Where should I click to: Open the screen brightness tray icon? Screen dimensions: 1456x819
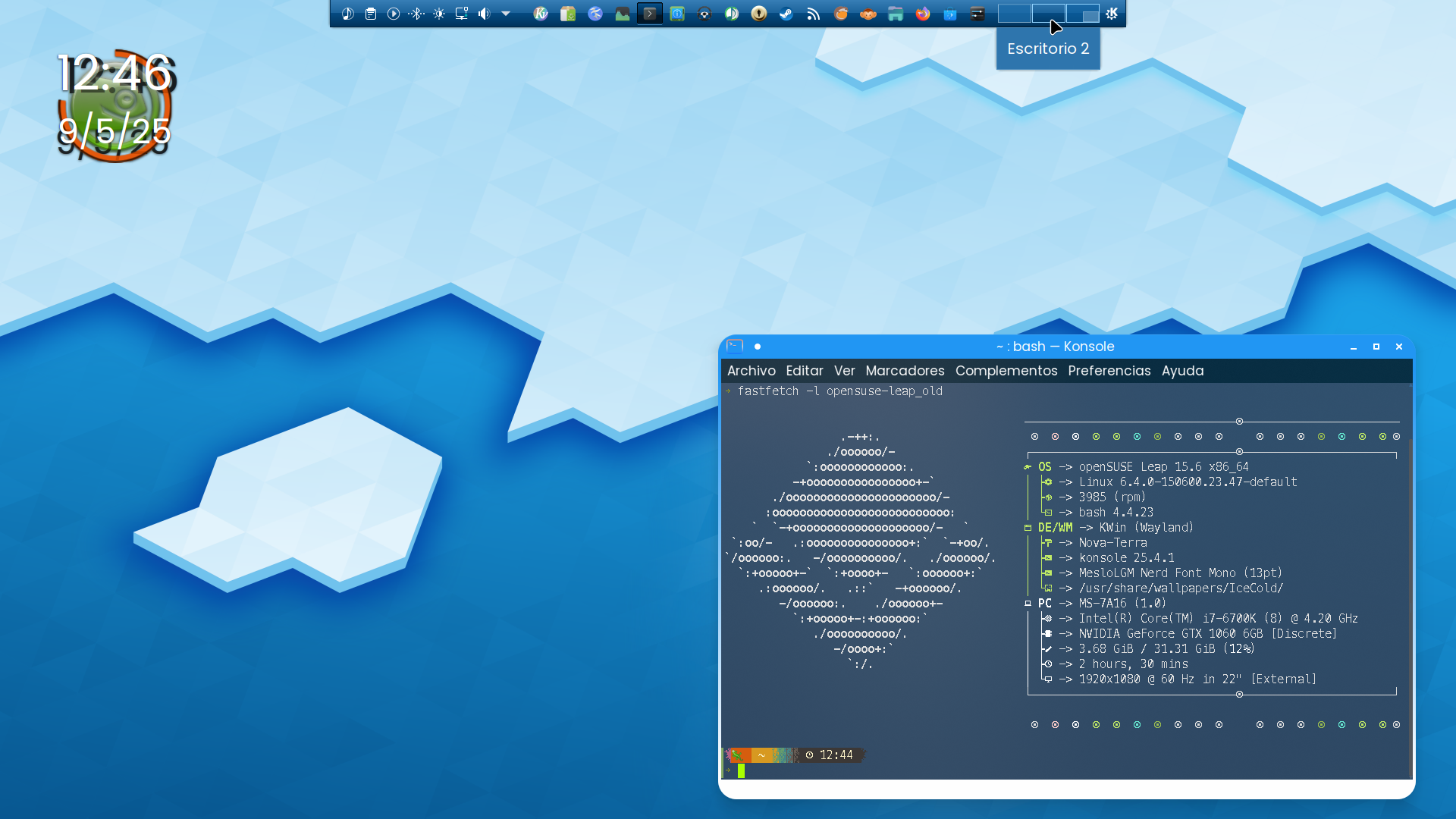tap(439, 14)
